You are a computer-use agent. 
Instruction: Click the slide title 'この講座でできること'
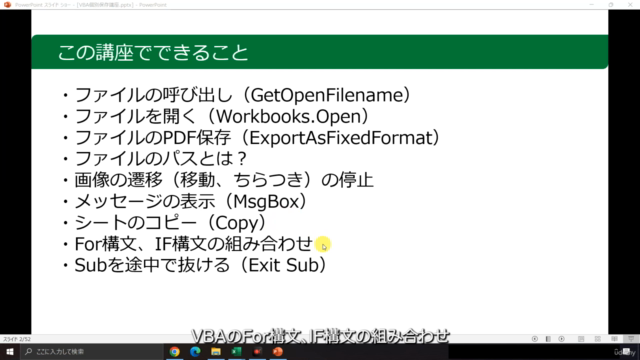[x=153, y=53]
